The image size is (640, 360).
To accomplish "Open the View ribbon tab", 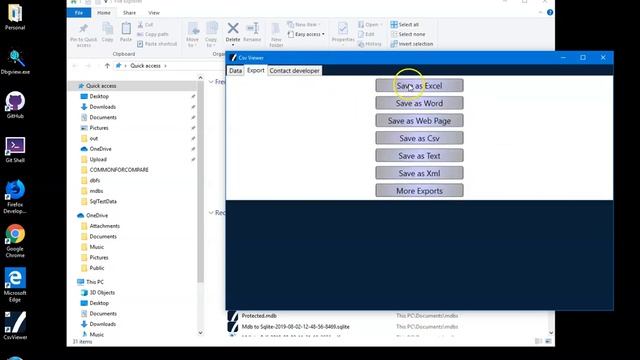I will 154,13.
